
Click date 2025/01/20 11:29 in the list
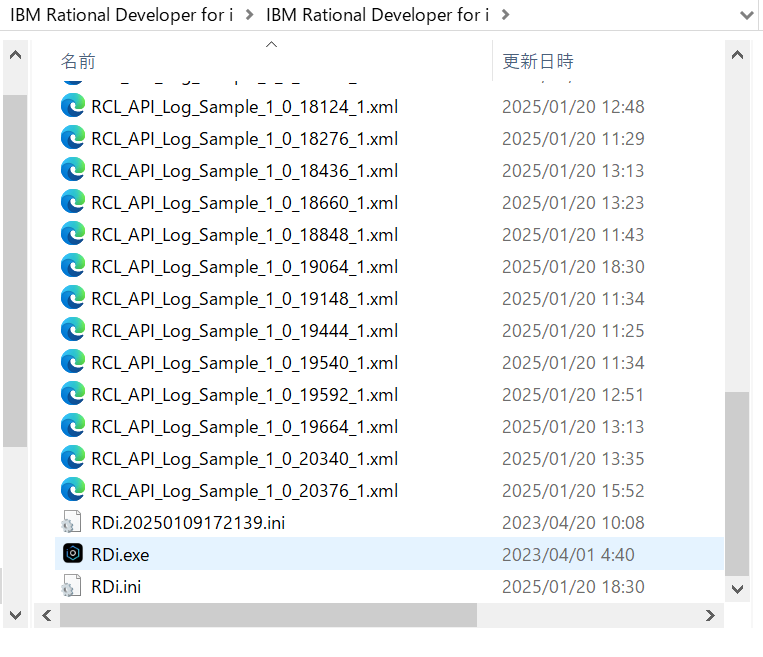click(573, 139)
